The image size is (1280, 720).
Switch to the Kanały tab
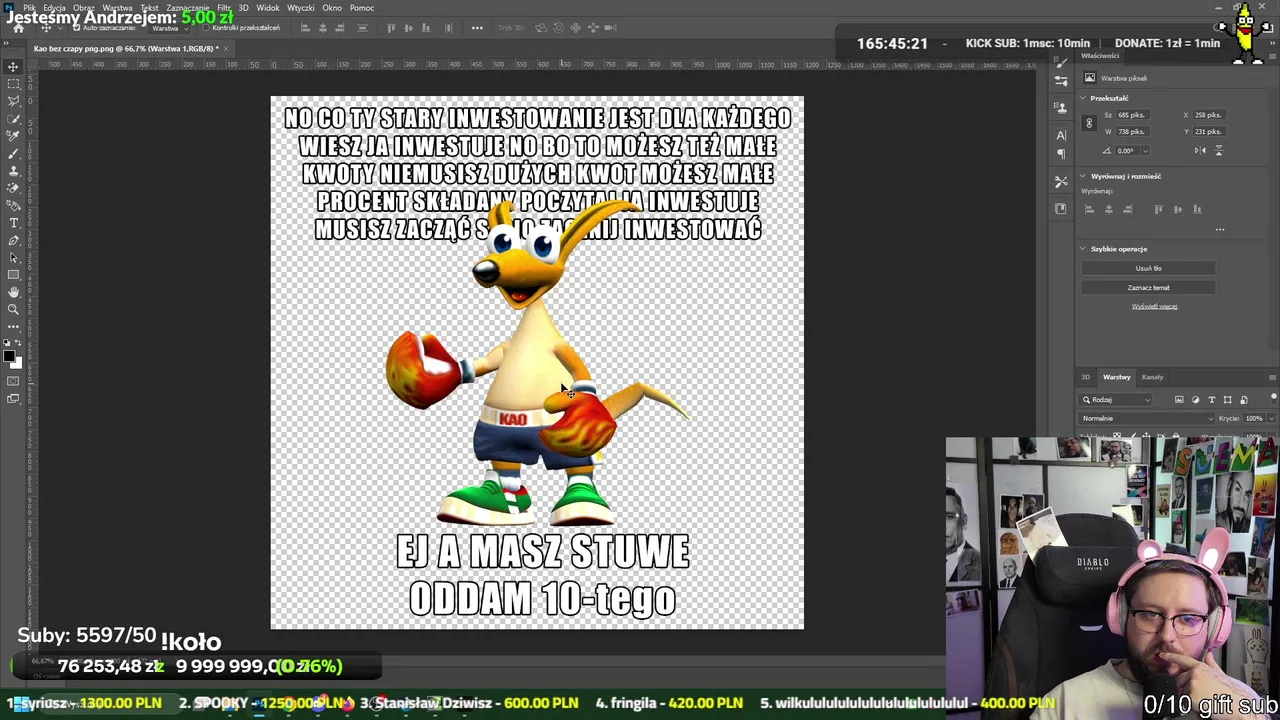[1152, 377]
